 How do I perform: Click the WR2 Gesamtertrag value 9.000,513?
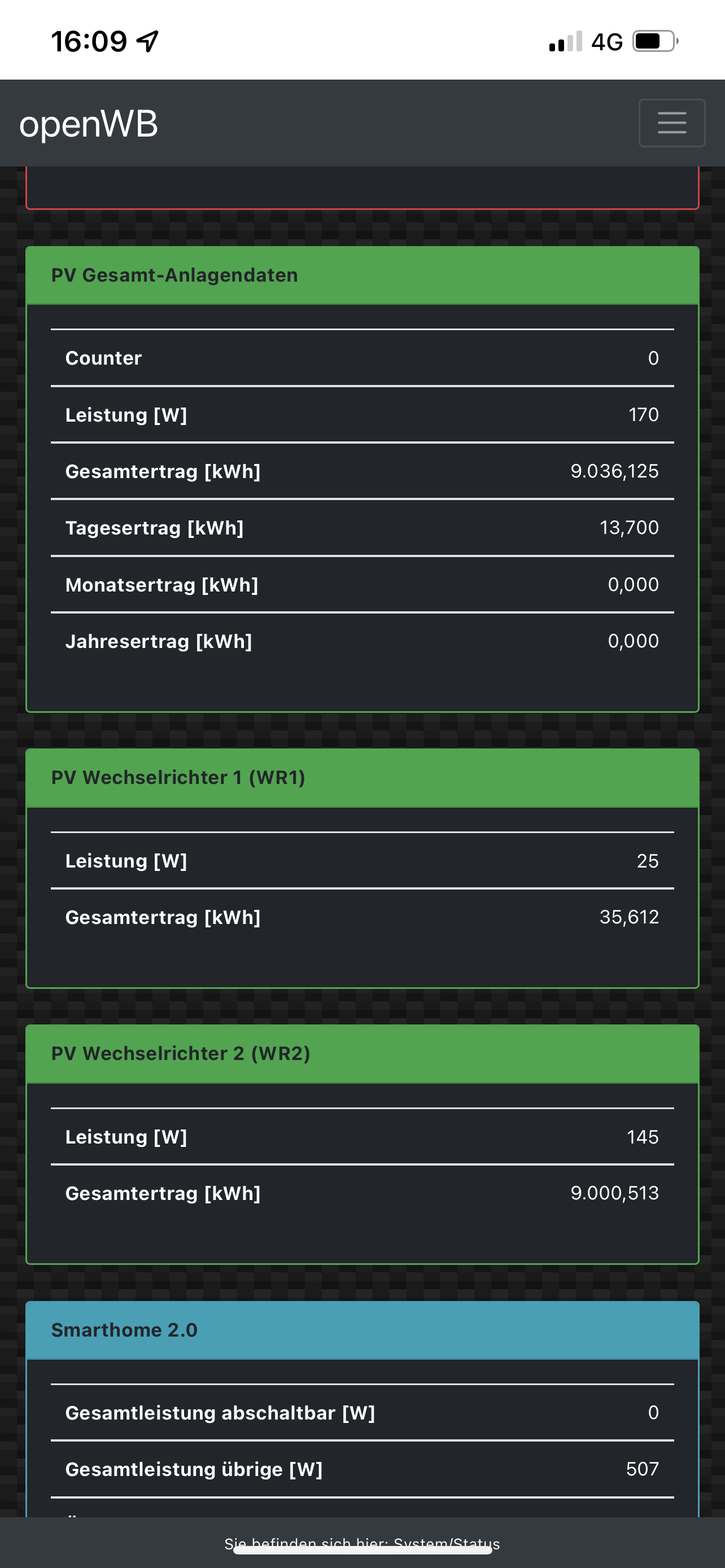tap(614, 1193)
